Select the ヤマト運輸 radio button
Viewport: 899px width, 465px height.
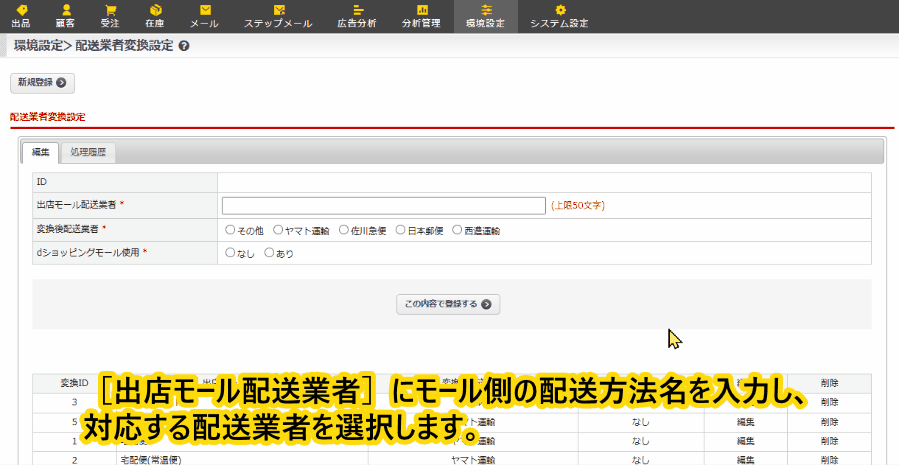[x=278, y=230]
